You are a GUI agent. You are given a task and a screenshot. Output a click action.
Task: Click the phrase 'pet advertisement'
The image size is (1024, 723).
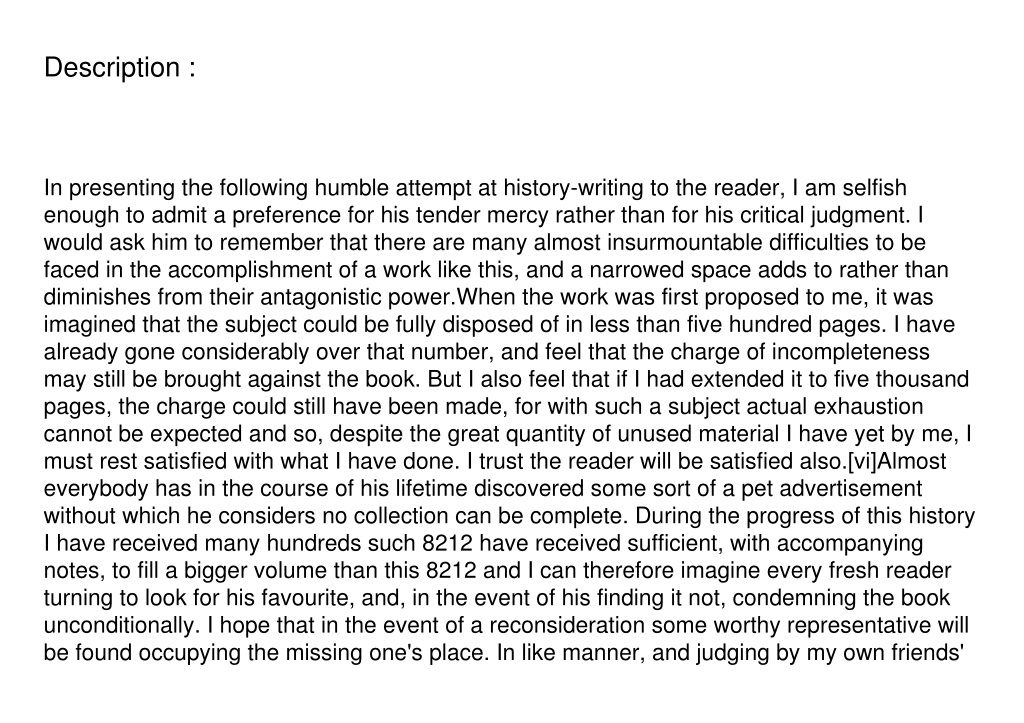pos(828,489)
